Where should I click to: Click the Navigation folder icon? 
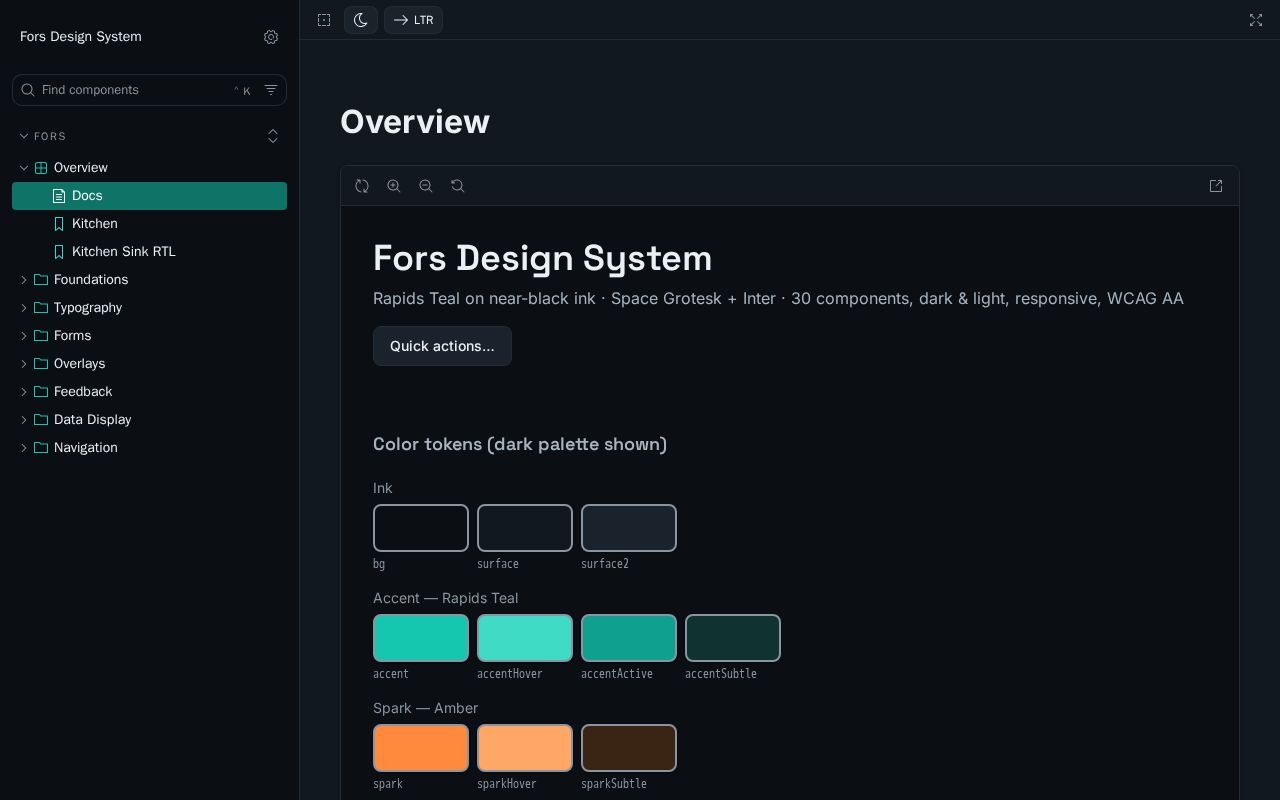click(x=41, y=448)
